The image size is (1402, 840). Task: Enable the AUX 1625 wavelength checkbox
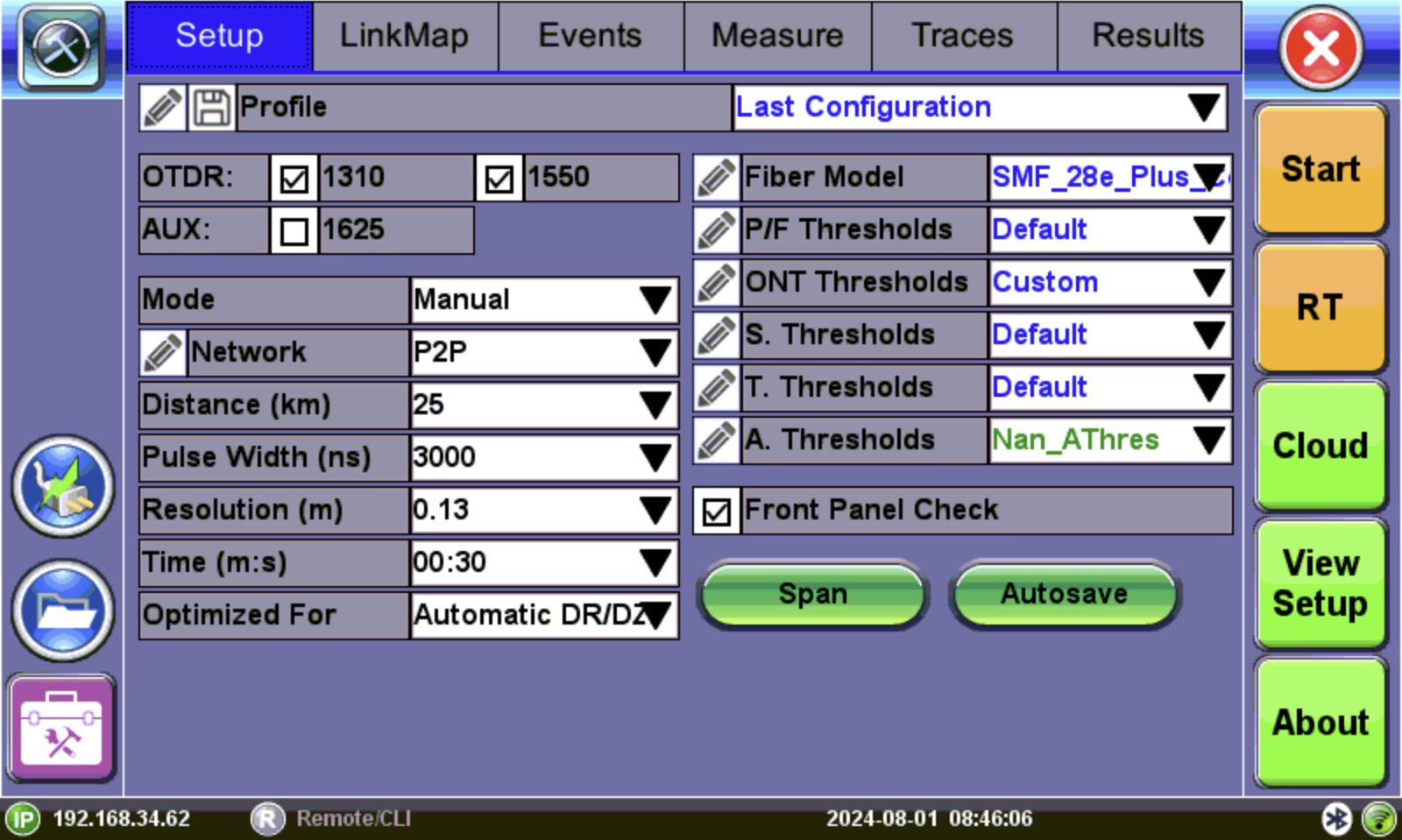click(294, 231)
